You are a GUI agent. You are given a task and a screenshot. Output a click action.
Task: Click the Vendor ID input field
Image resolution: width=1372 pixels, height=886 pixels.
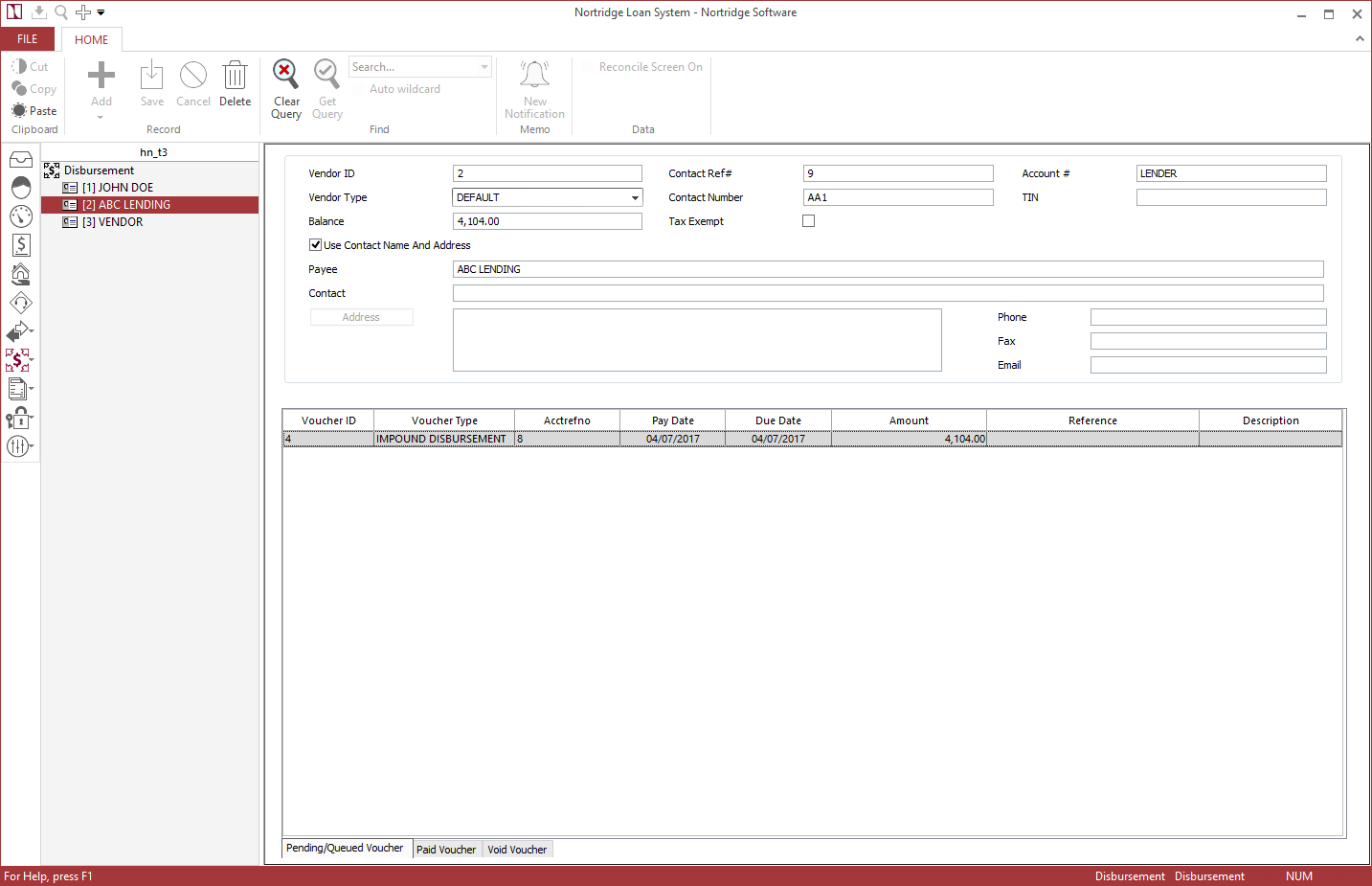coord(547,173)
